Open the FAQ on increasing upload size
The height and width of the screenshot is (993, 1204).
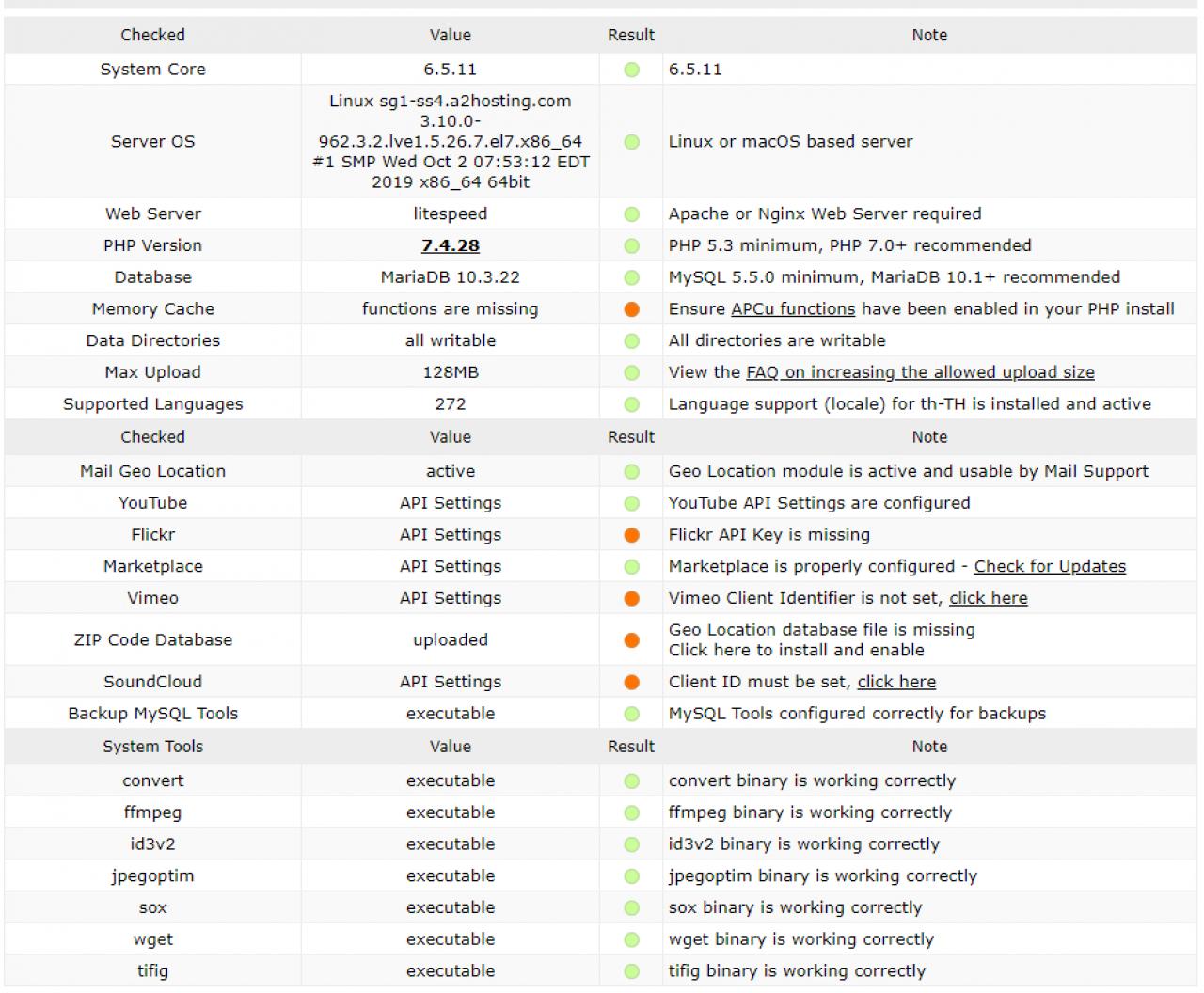point(920,372)
